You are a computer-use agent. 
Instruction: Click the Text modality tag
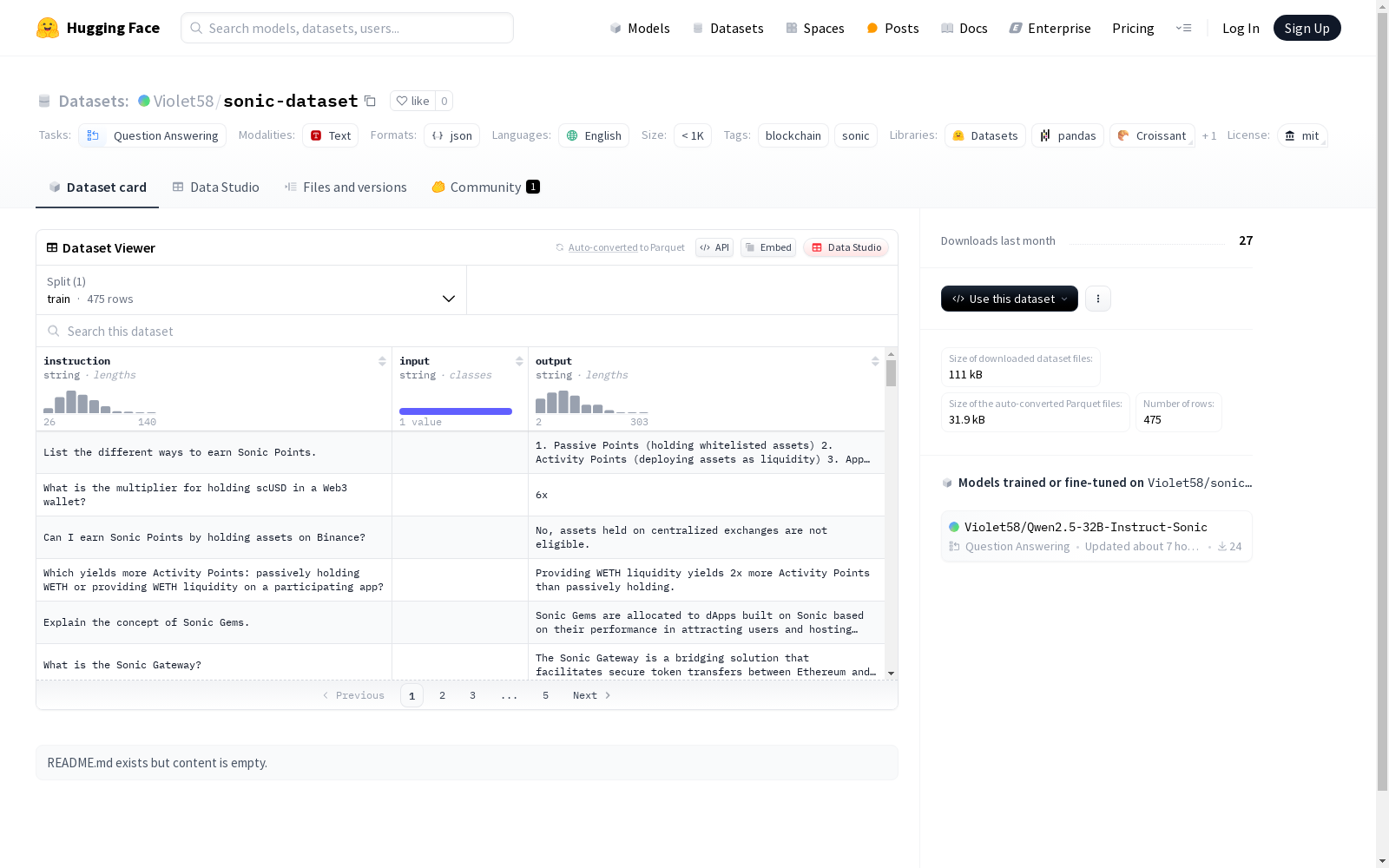(x=330, y=135)
